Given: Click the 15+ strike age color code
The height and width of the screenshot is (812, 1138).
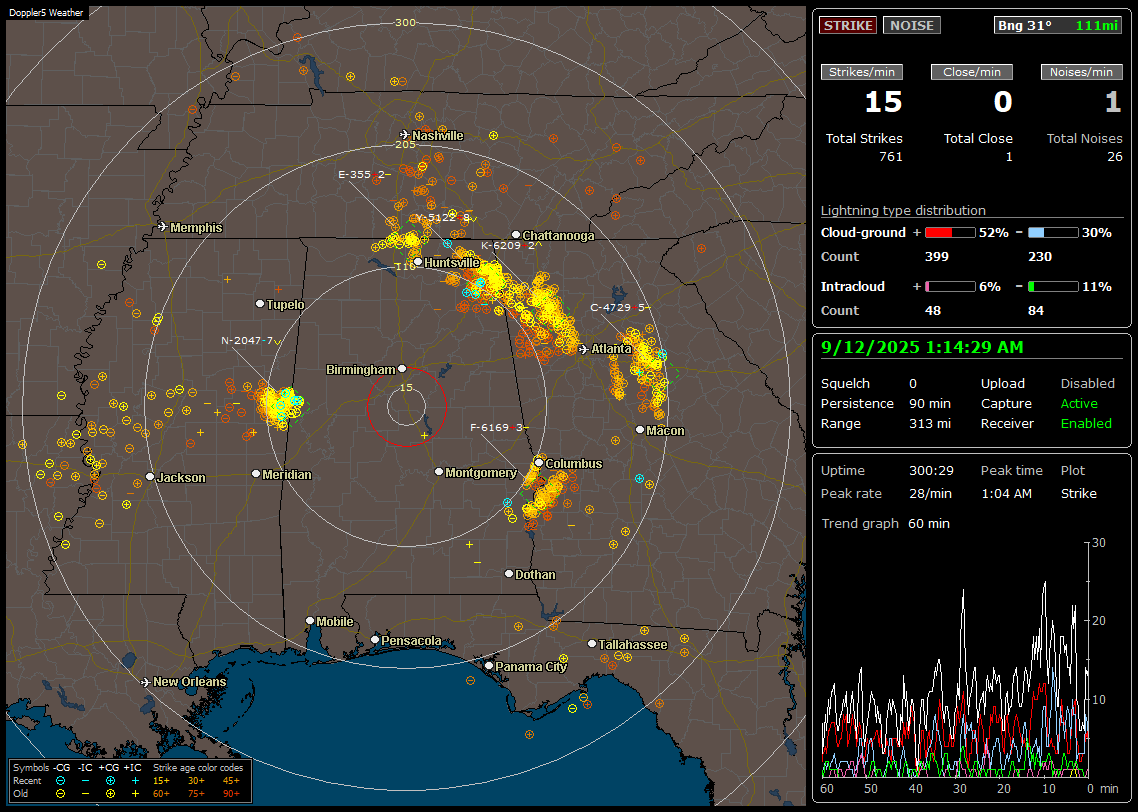Looking at the screenshot, I should click(x=161, y=781).
